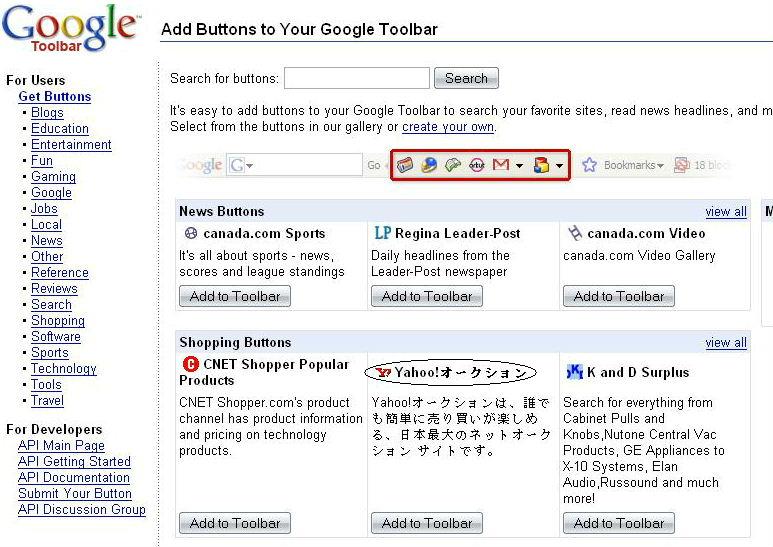Add K and D Surplus to Toolbar

tap(619, 523)
